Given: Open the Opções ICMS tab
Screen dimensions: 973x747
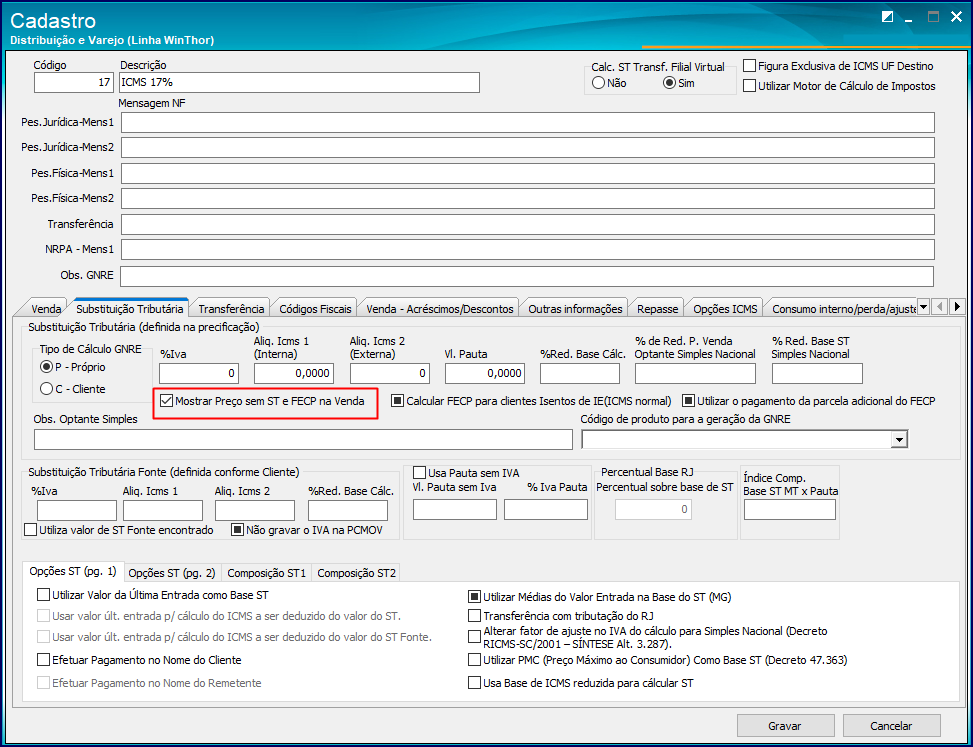Looking at the screenshot, I should pyautogui.click(x=725, y=308).
